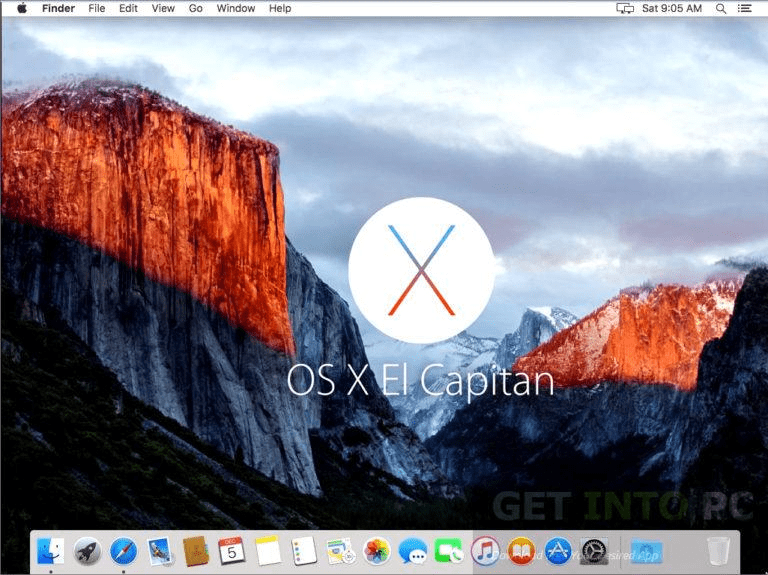768x575 pixels.
Task: Open the Help menu
Action: pos(280,8)
